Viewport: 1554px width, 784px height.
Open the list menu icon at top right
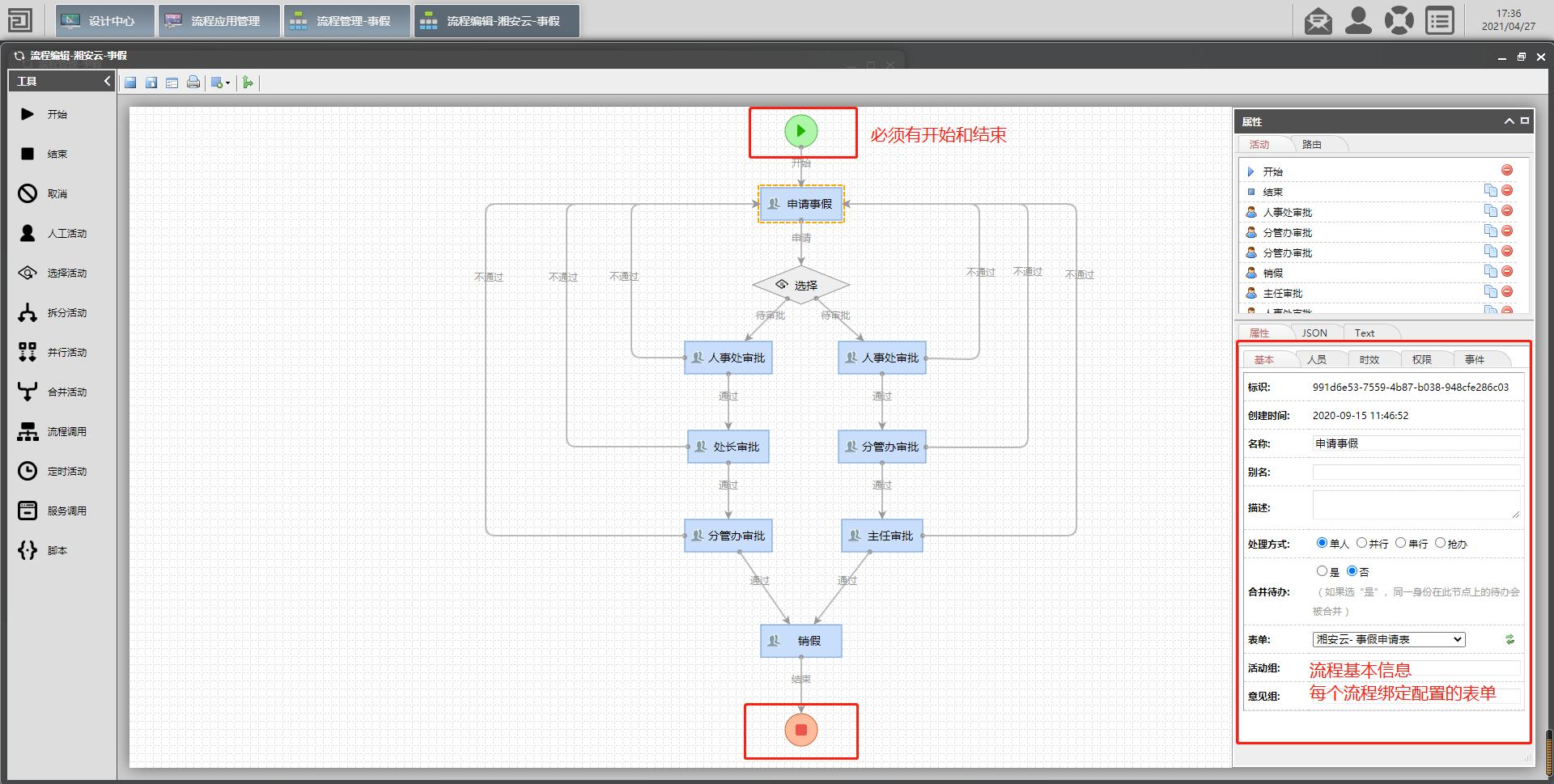click(1440, 21)
